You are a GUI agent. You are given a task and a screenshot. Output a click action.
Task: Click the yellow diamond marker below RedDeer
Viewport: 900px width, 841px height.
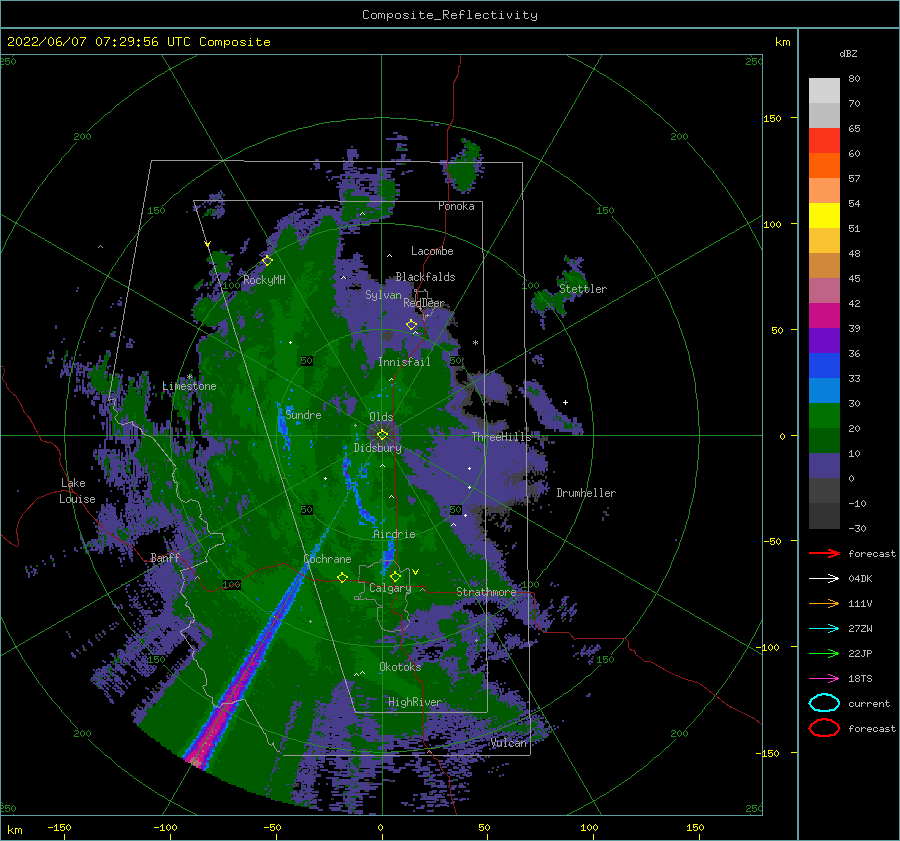click(412, 325)
